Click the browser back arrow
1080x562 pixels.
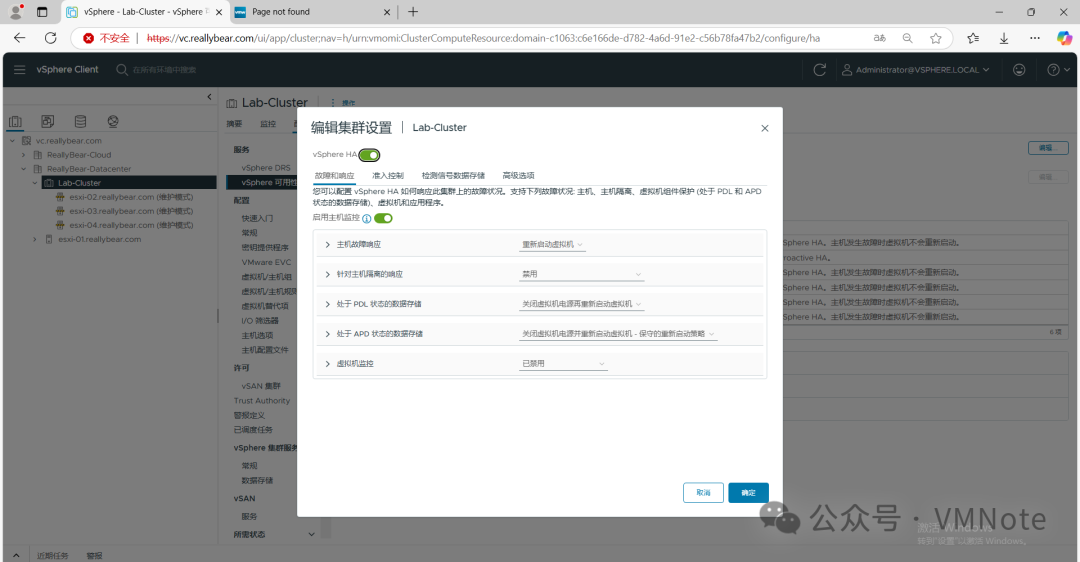coord(19,38)
